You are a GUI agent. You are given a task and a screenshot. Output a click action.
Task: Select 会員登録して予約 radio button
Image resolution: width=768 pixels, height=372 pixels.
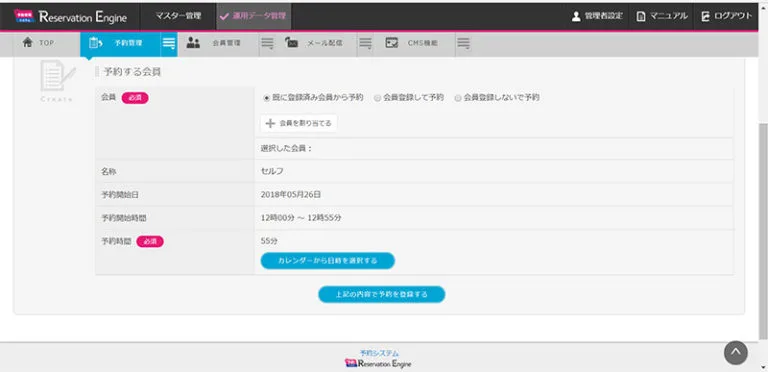click(378, 98)
